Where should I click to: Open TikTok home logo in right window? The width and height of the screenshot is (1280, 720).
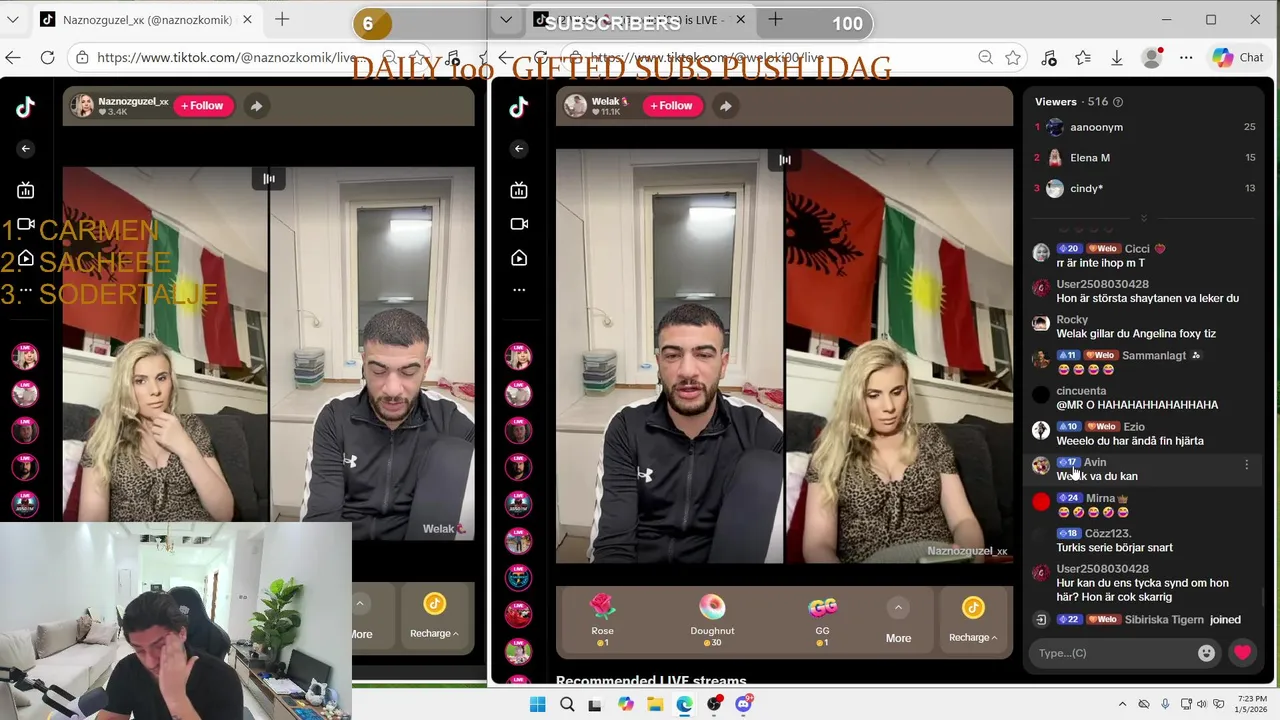pyautogui.click(x=518, y=108)
